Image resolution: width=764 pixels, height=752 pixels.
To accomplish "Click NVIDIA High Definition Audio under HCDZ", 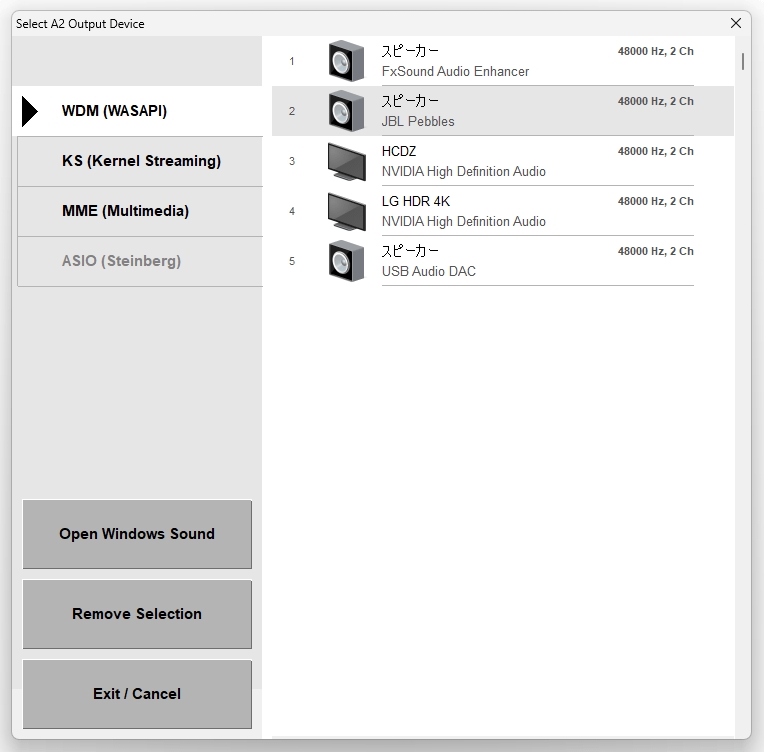I will [x=463, y=172].
